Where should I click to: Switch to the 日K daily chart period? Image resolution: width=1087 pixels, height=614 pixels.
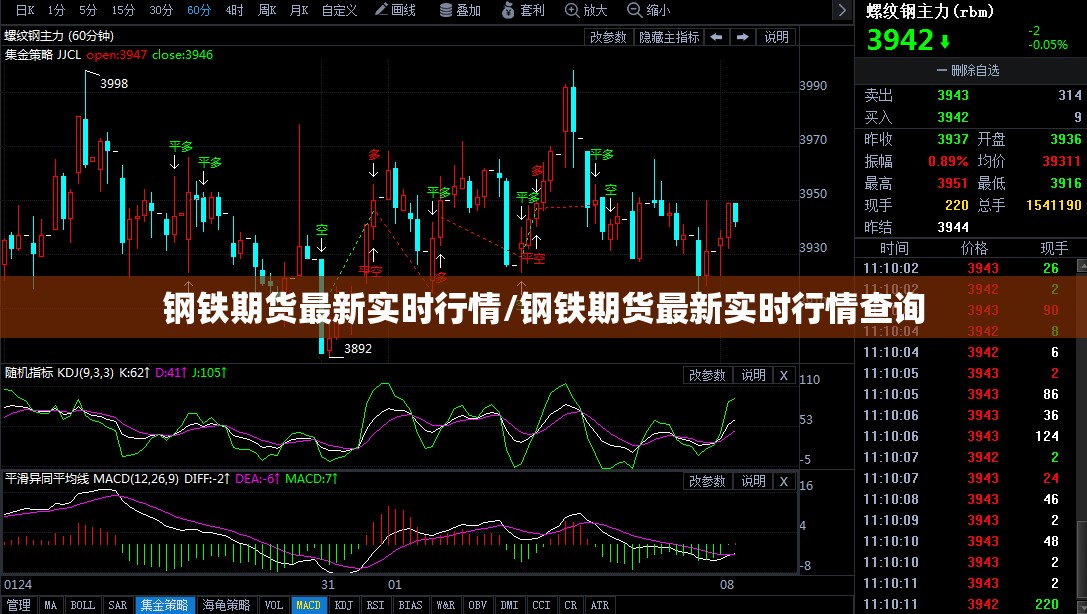coord(25,10)
